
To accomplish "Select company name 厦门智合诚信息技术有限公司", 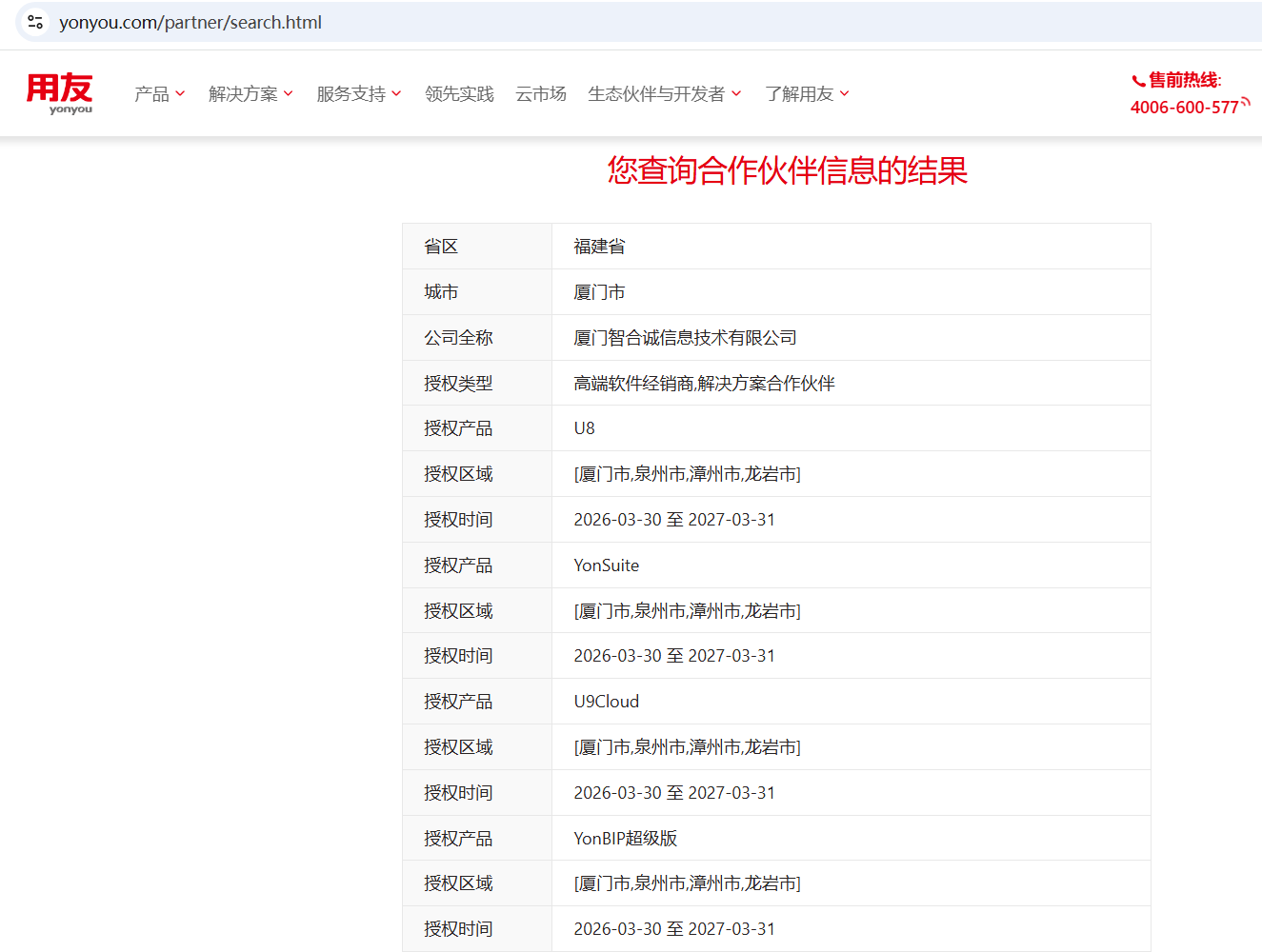I will 685,338.
